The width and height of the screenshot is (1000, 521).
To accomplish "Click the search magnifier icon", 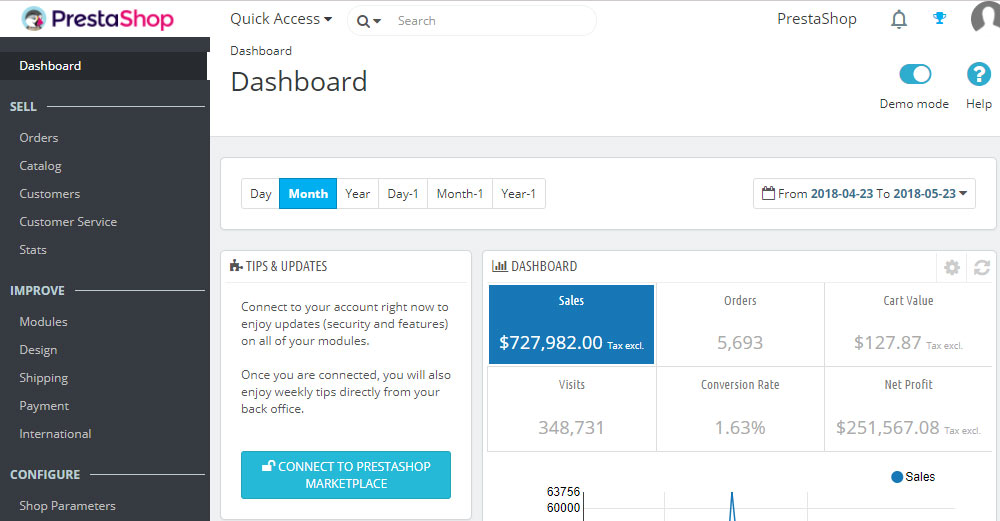I will pos(363,21).
